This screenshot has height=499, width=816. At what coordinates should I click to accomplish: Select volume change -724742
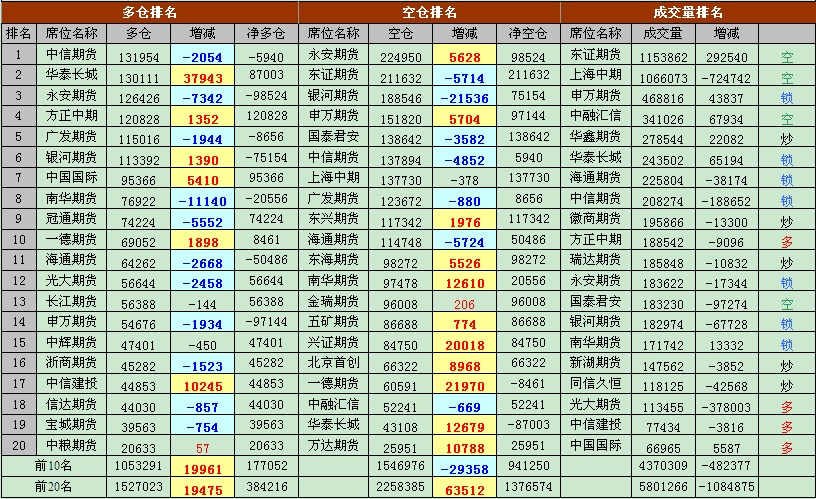(726, 79)
